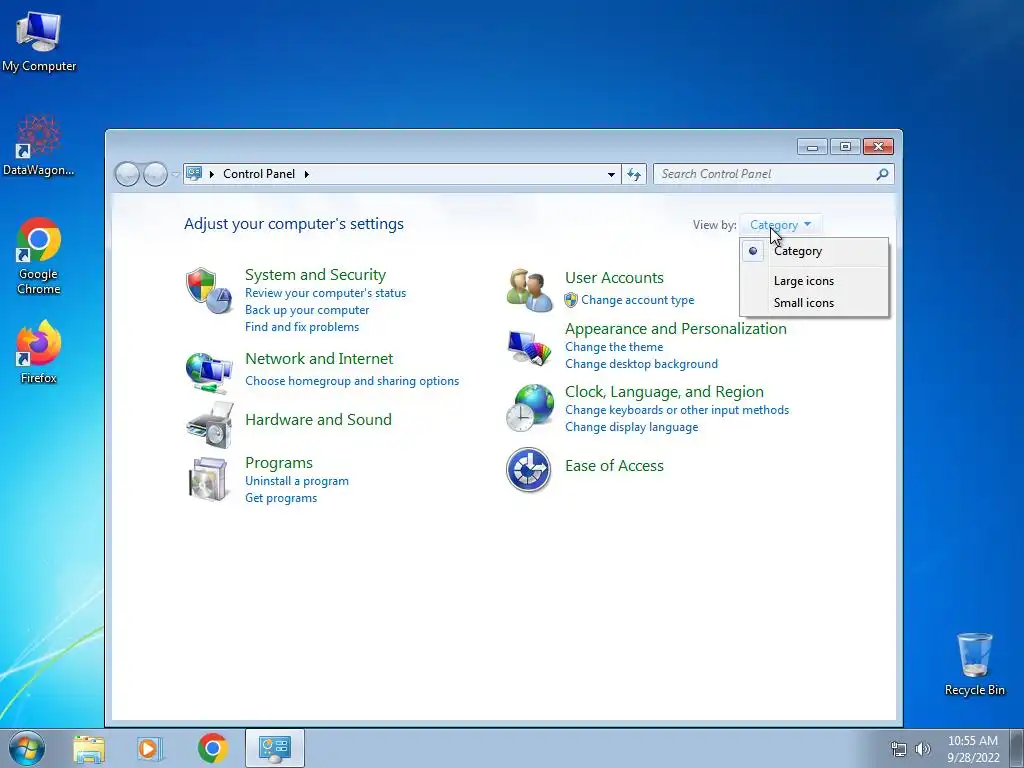
Task: Click the magnifier icon in the search box
Action: point(882,174)
